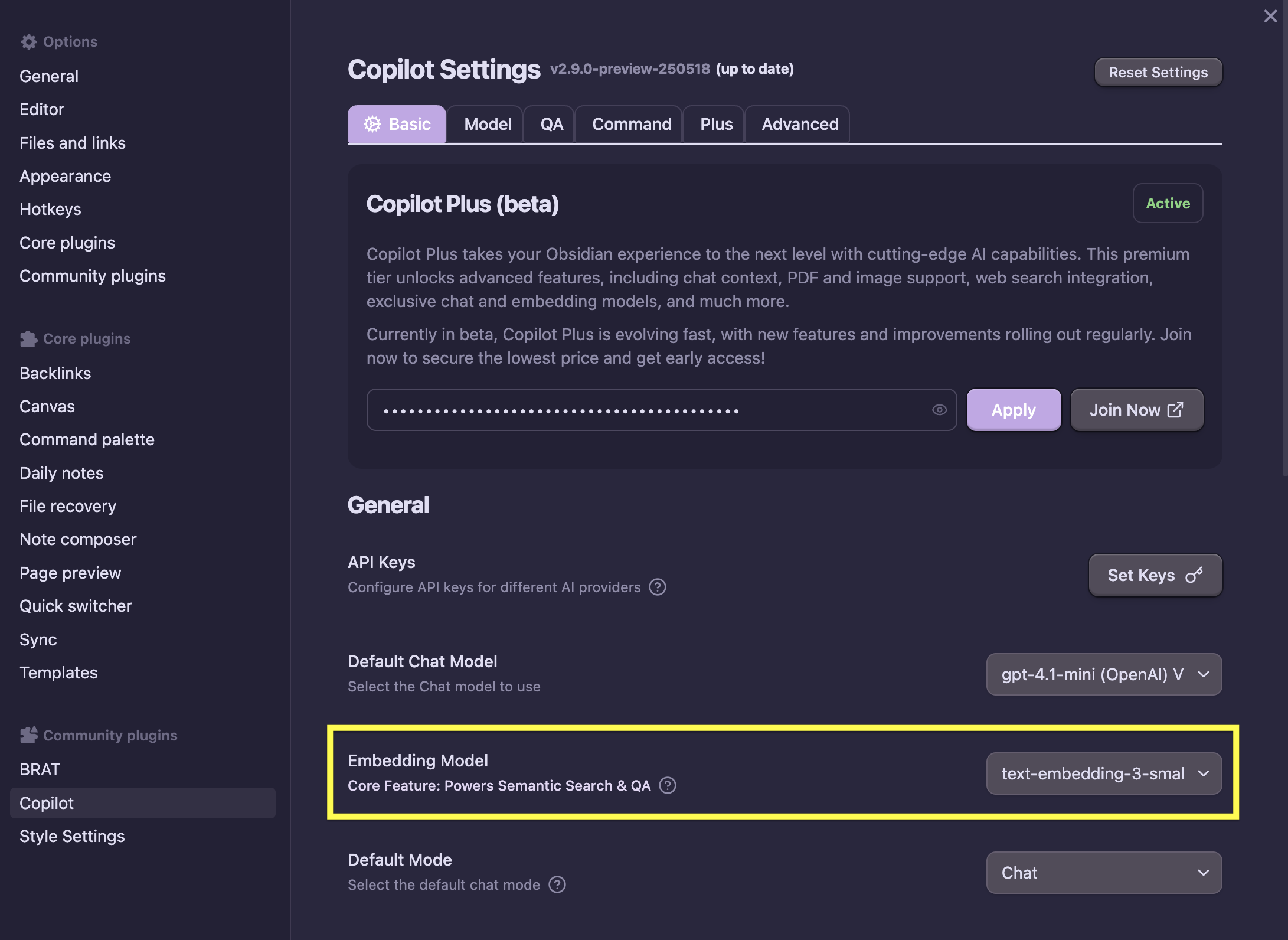Click the help icon beside API Keys description
The image size is (1288, 940).
click(657, 587)
